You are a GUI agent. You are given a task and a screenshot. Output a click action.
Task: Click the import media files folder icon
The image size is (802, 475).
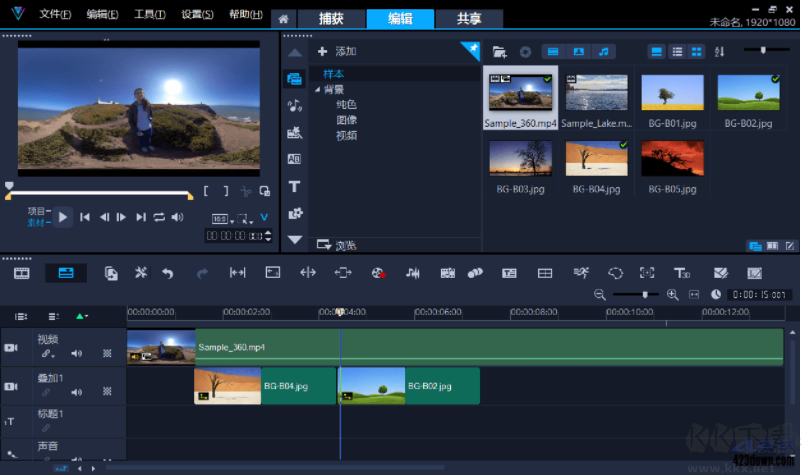pos(500,51)
